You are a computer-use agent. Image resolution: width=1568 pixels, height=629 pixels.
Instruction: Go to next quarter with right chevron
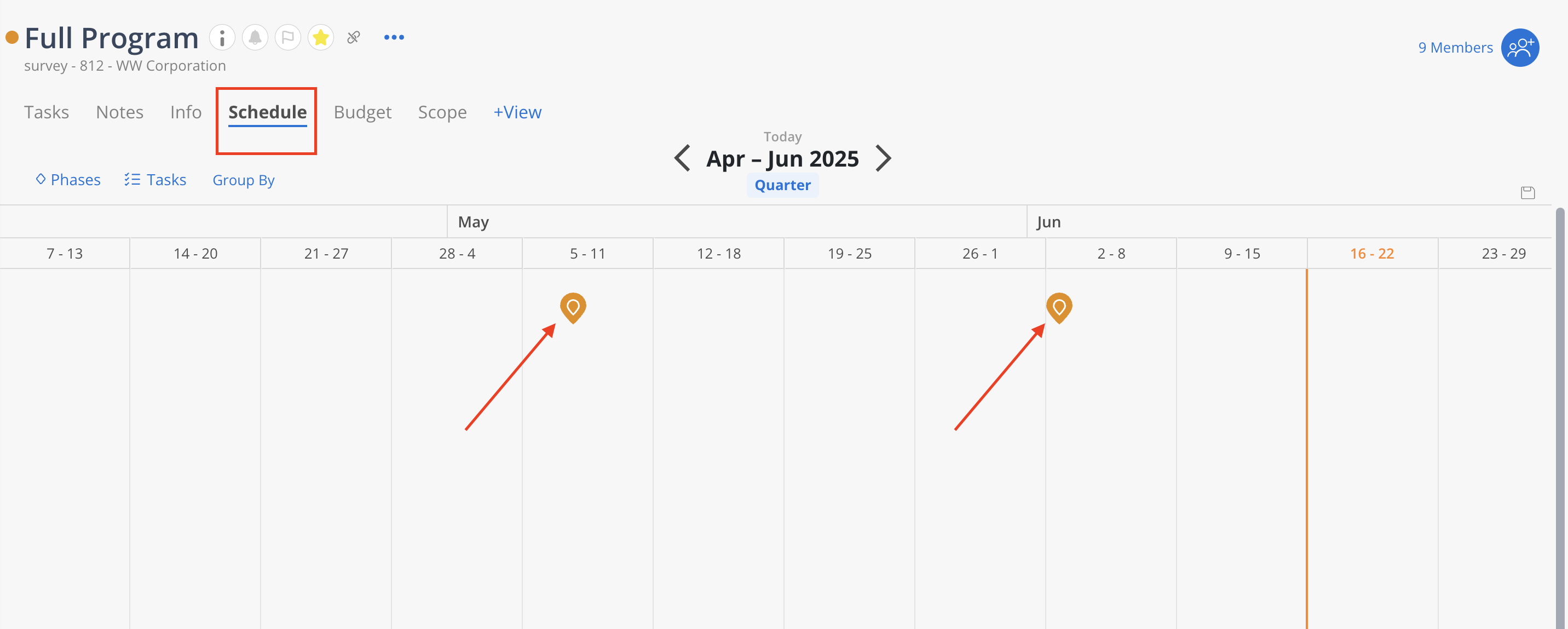[883, 158]
